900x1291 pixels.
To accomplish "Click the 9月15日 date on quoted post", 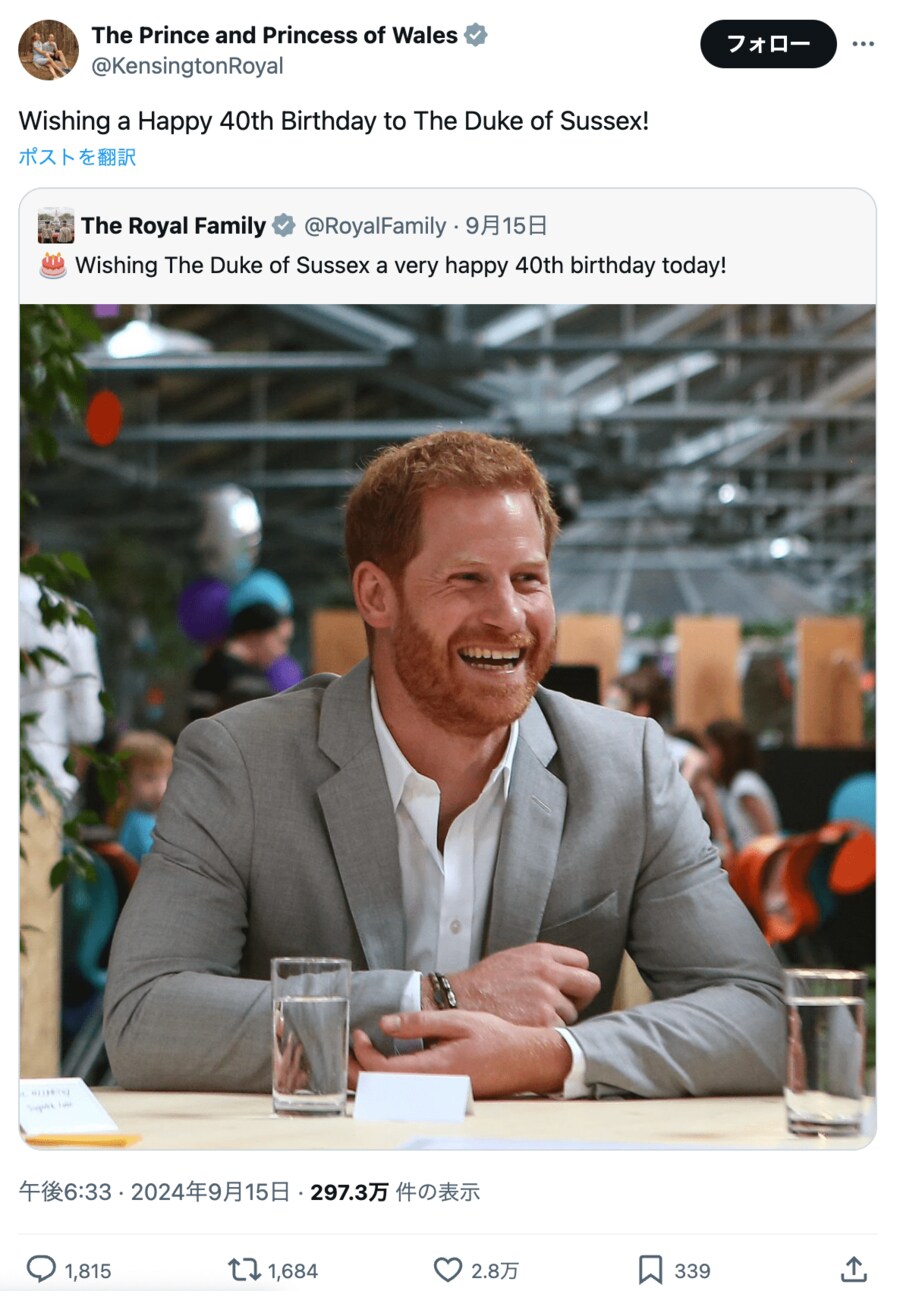I will tap(507, 226).
